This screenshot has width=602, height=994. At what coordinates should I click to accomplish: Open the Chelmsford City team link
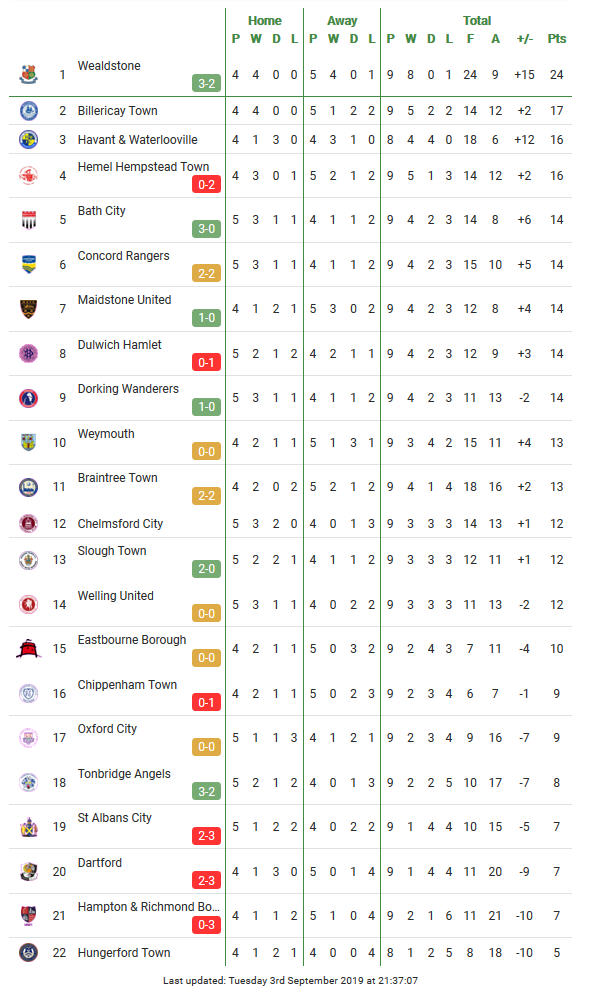tap(120, 524)
